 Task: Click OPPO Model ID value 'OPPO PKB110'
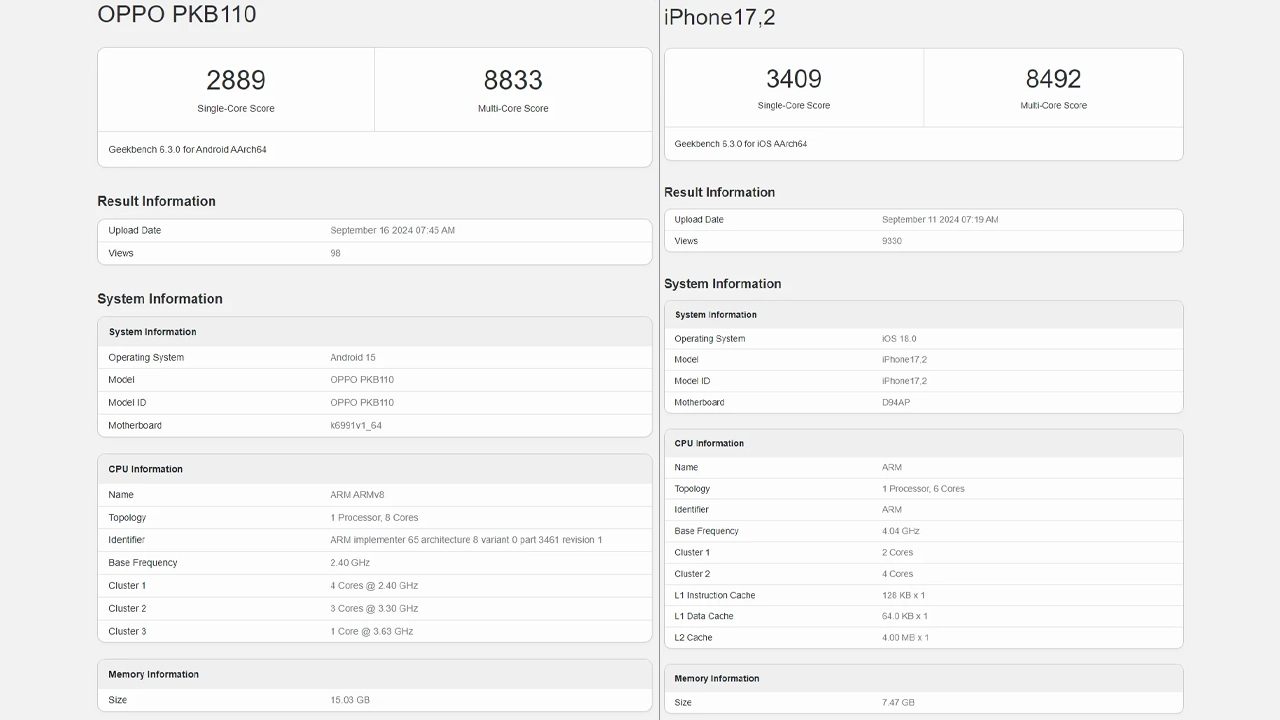[362, 403]
